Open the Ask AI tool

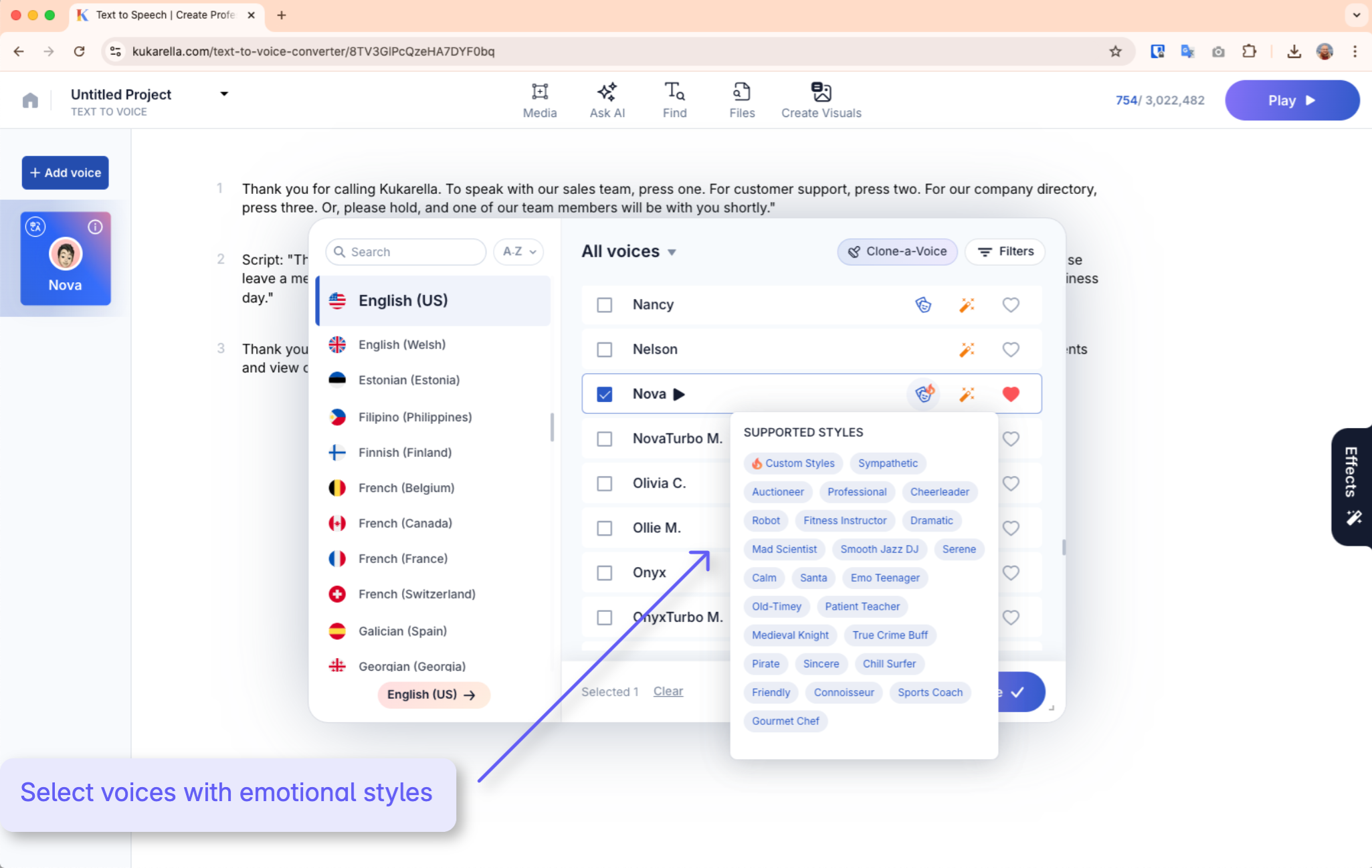click(607, 100)
